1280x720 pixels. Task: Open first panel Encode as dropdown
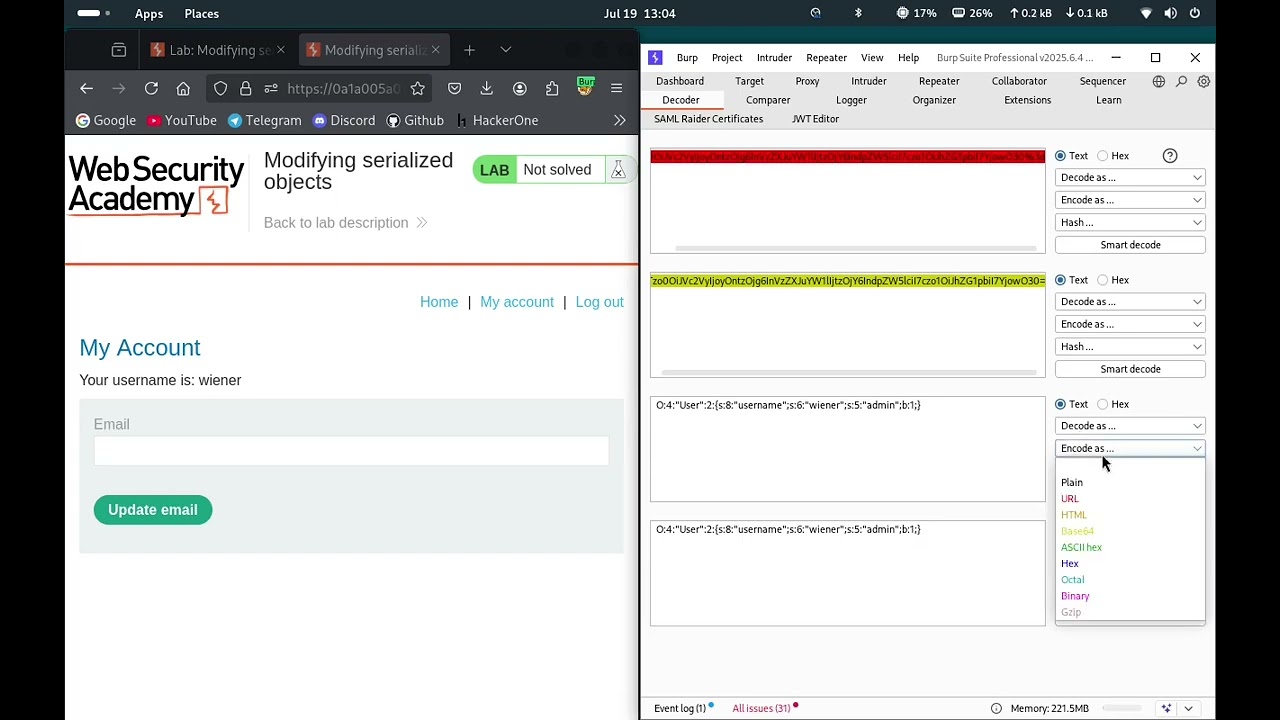coord(1130,200)
